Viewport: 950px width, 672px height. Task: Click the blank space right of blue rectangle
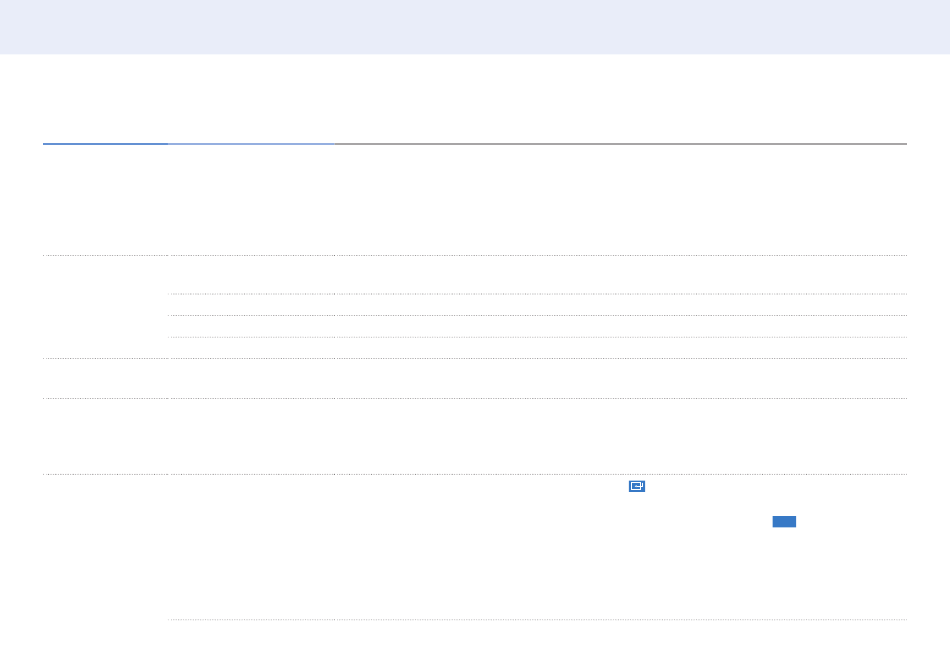pos(851,522)
